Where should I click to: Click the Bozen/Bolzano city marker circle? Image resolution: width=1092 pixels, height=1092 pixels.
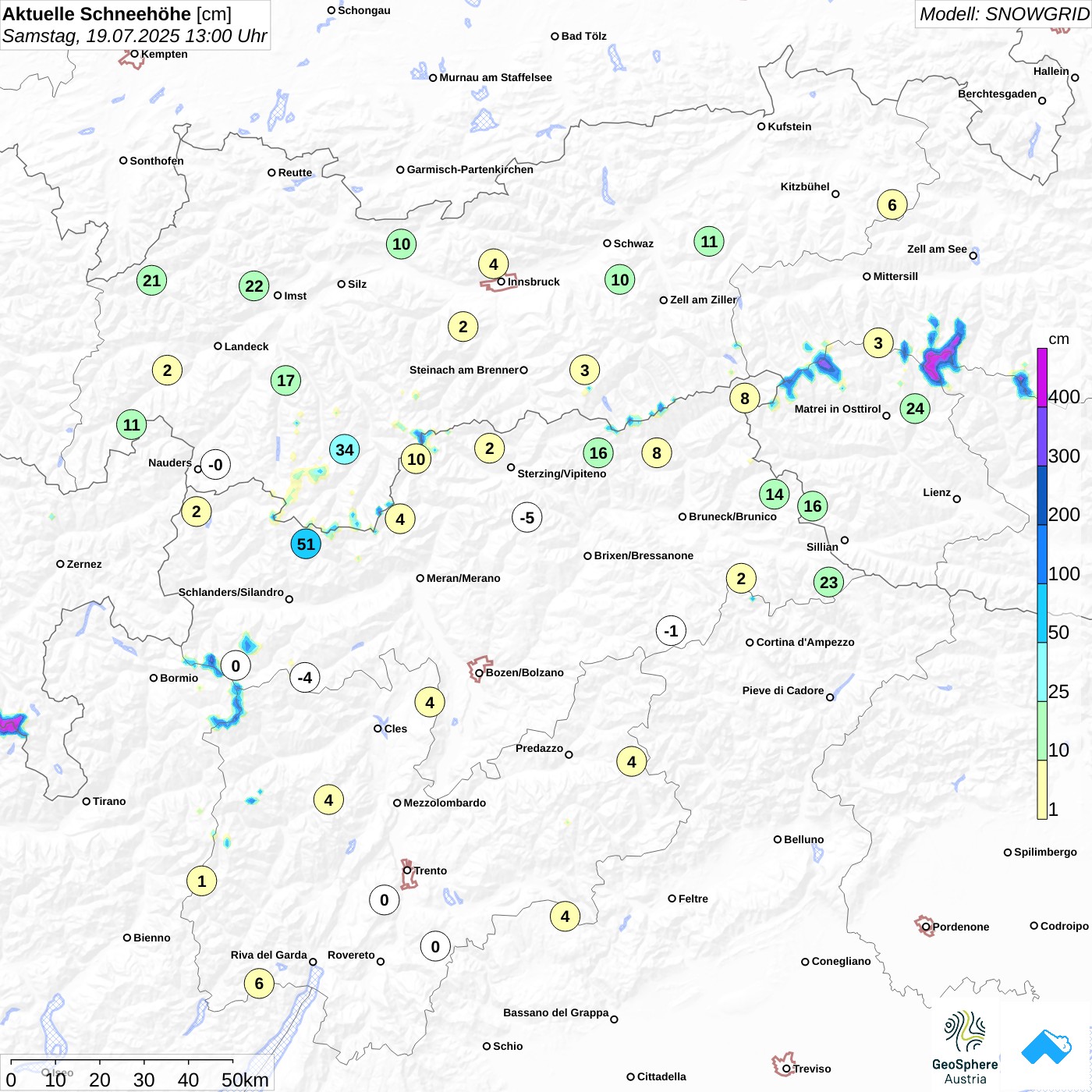coord(479,672)
